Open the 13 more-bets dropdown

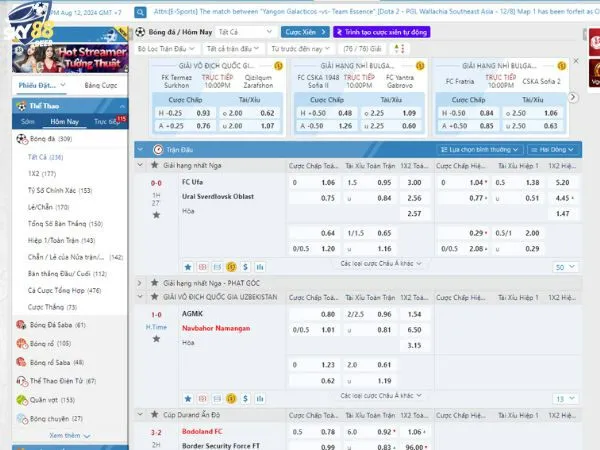click(565, 399)
